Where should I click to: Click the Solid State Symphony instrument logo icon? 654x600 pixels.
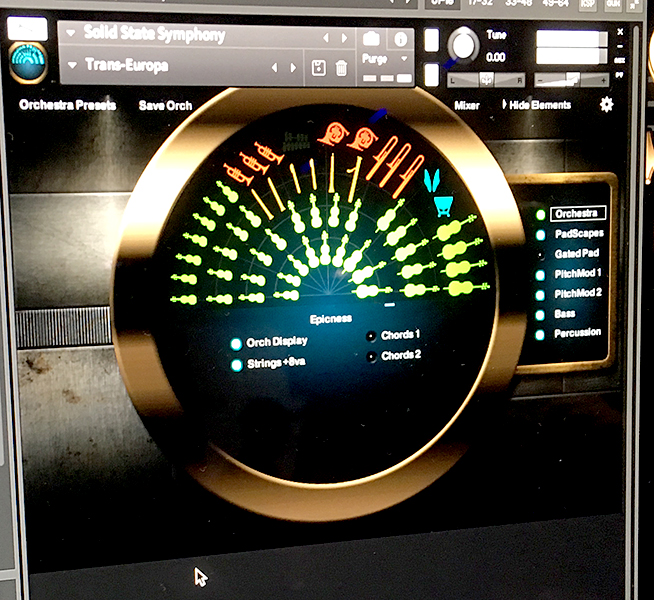click(28, 61)
